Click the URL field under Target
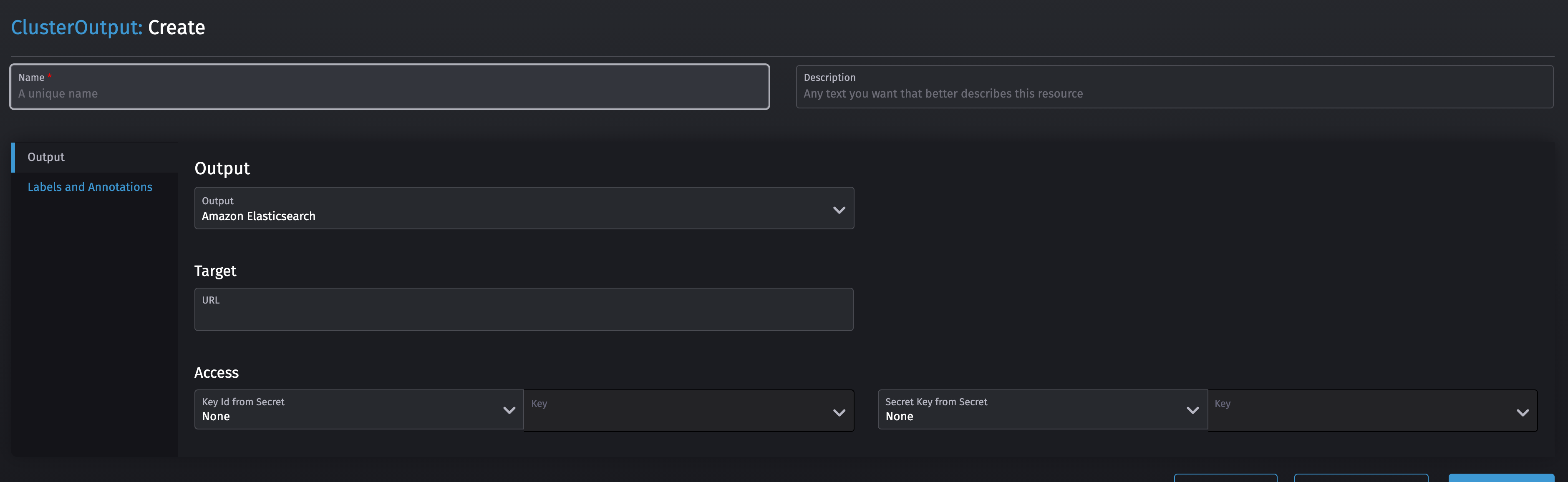 [524, 309]
